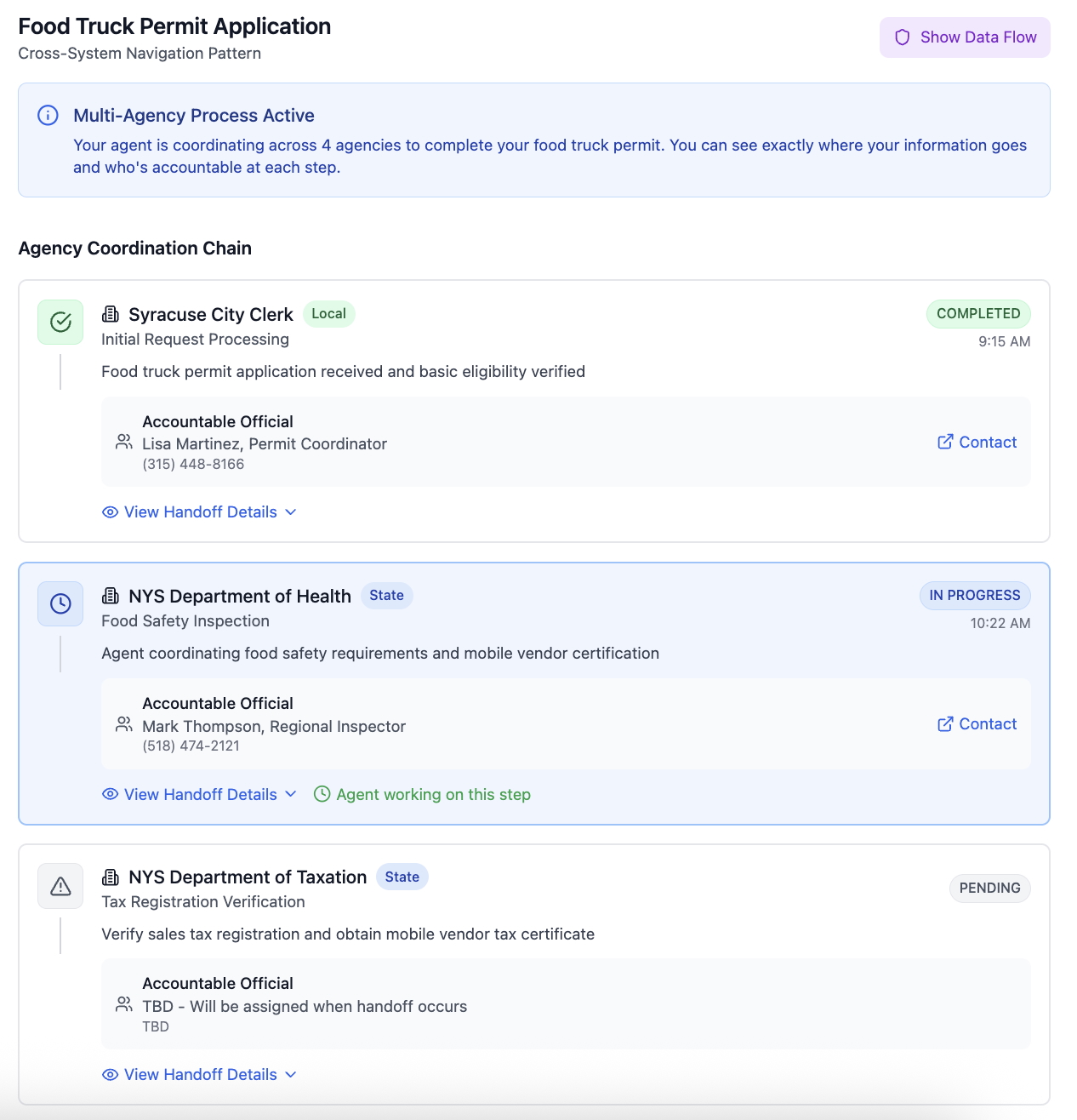Screen dimensions: 1077x1120
Task: Click the green checkmark on Syracuse City Clerk step
Action: click(x=60, y=323)
